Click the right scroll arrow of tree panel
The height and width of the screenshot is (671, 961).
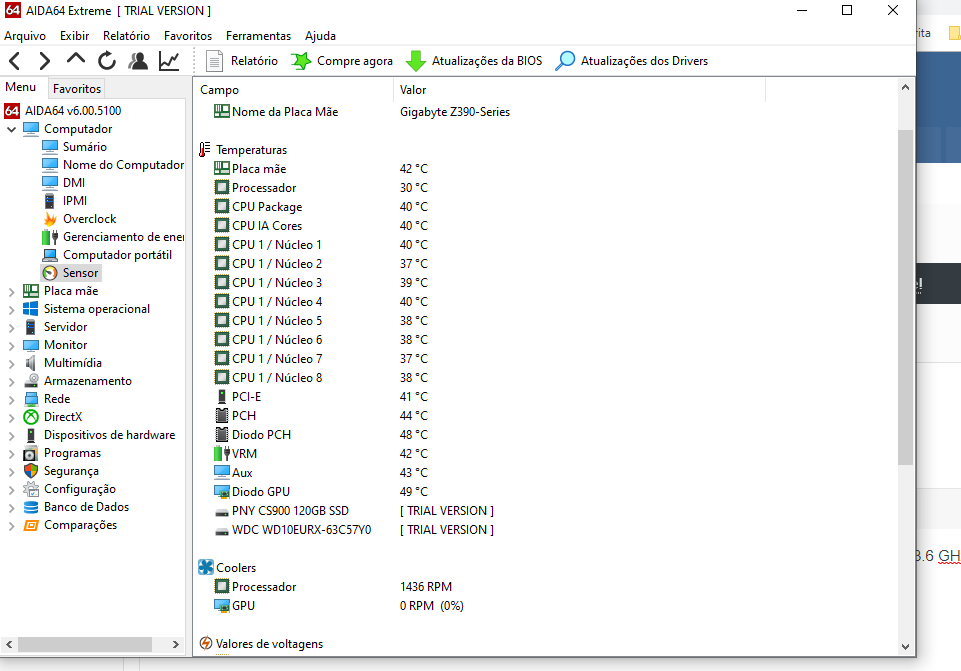point(175,644)
